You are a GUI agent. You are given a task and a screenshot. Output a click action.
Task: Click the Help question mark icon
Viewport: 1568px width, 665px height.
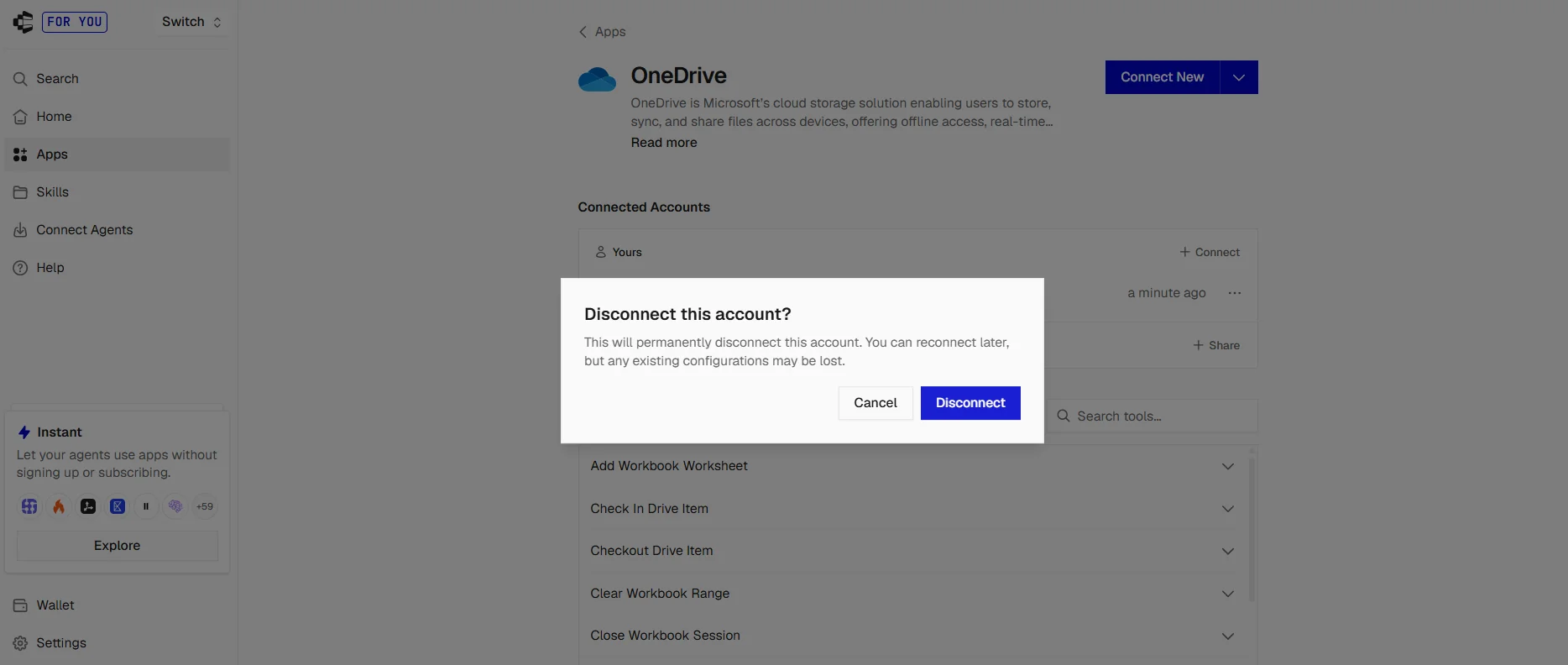point(20,268)
